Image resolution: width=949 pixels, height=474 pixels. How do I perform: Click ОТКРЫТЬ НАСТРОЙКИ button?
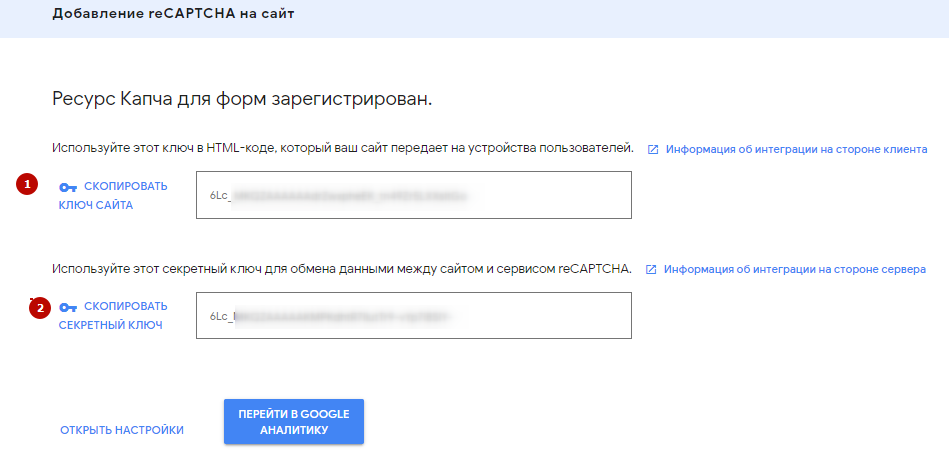coord(122,430)
